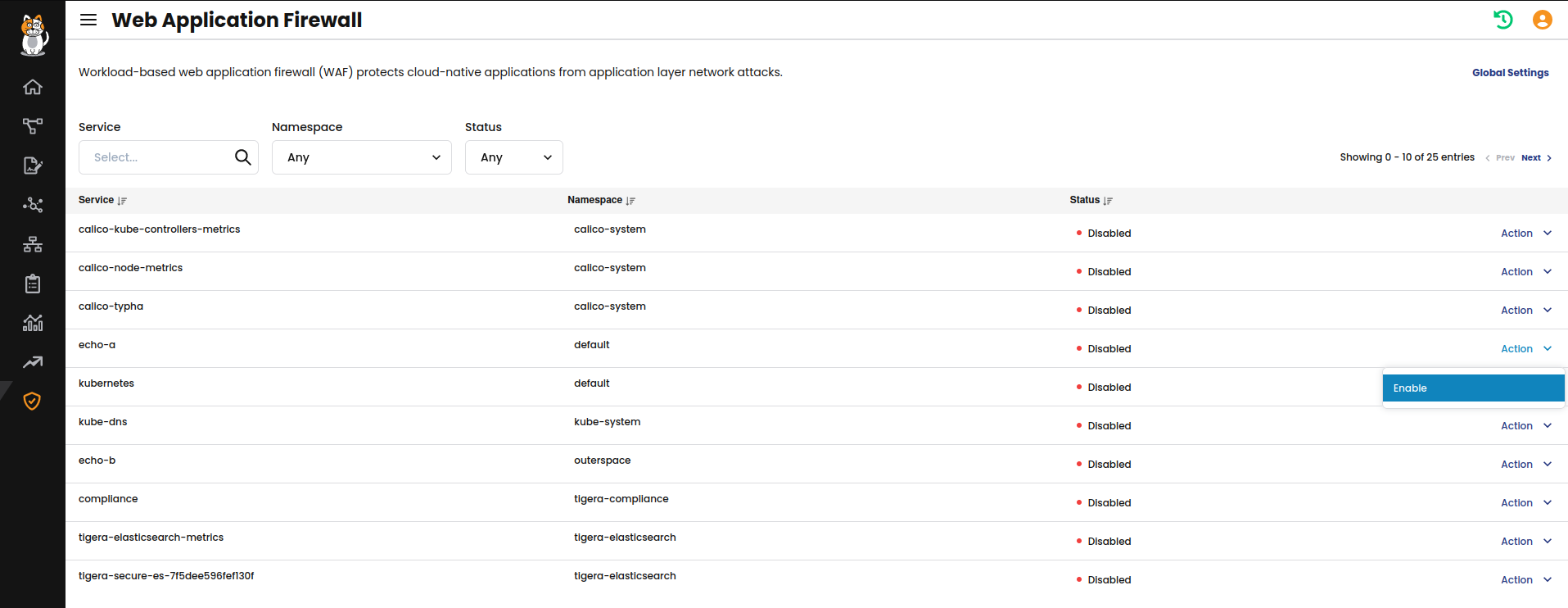Sort the table by Service column
The width and height of the screenshot is (1568, 608).
tap(122, 201)
